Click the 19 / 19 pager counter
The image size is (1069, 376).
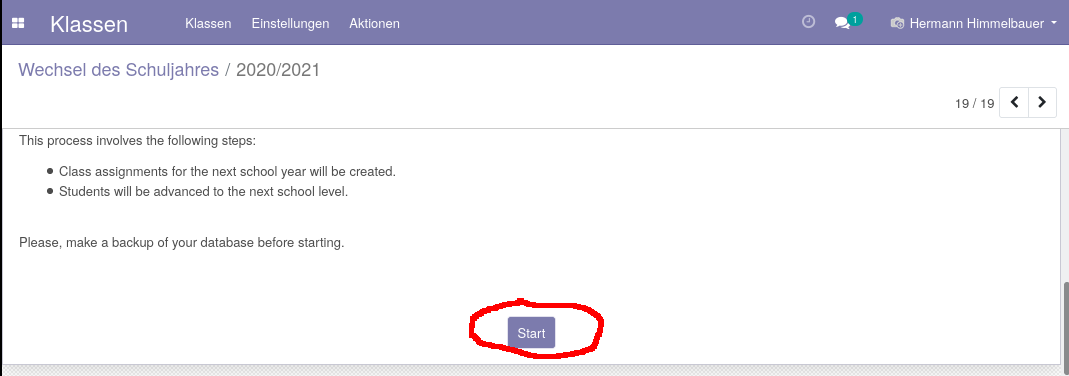point(974,104)
